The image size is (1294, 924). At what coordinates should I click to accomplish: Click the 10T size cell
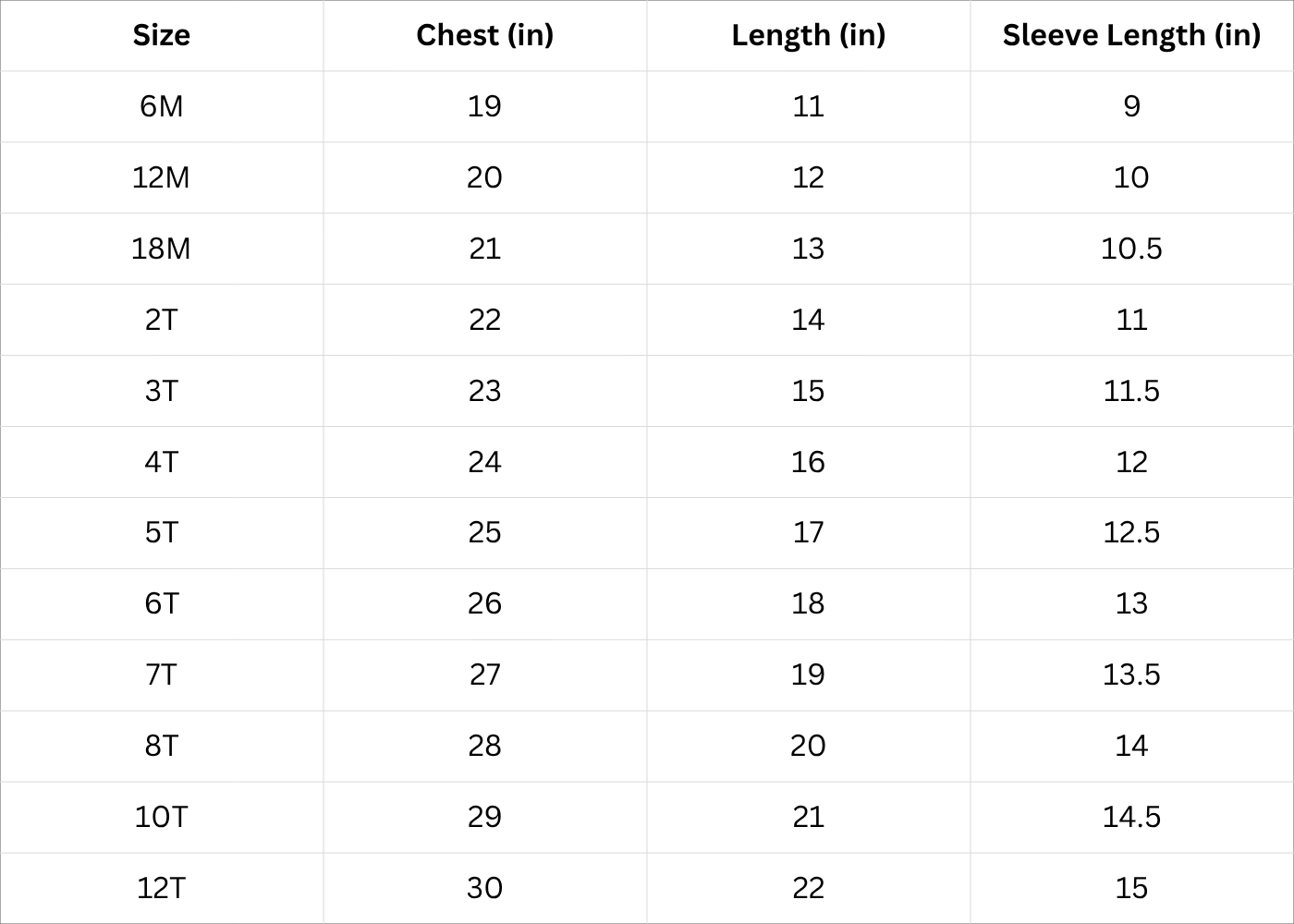[162, 817]
